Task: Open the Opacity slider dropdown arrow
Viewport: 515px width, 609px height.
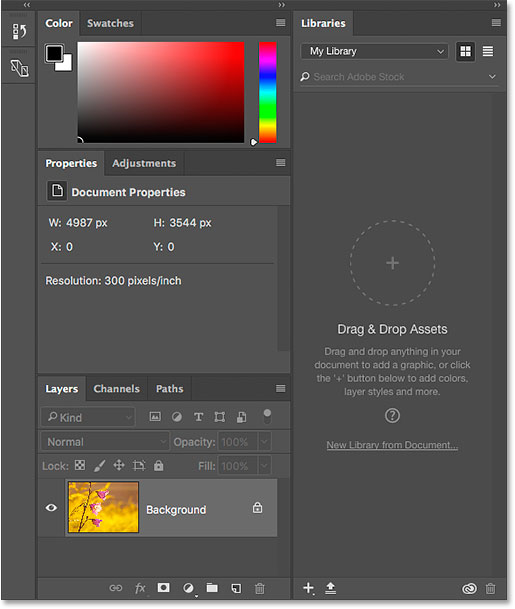Action: [x=264, y=442]
